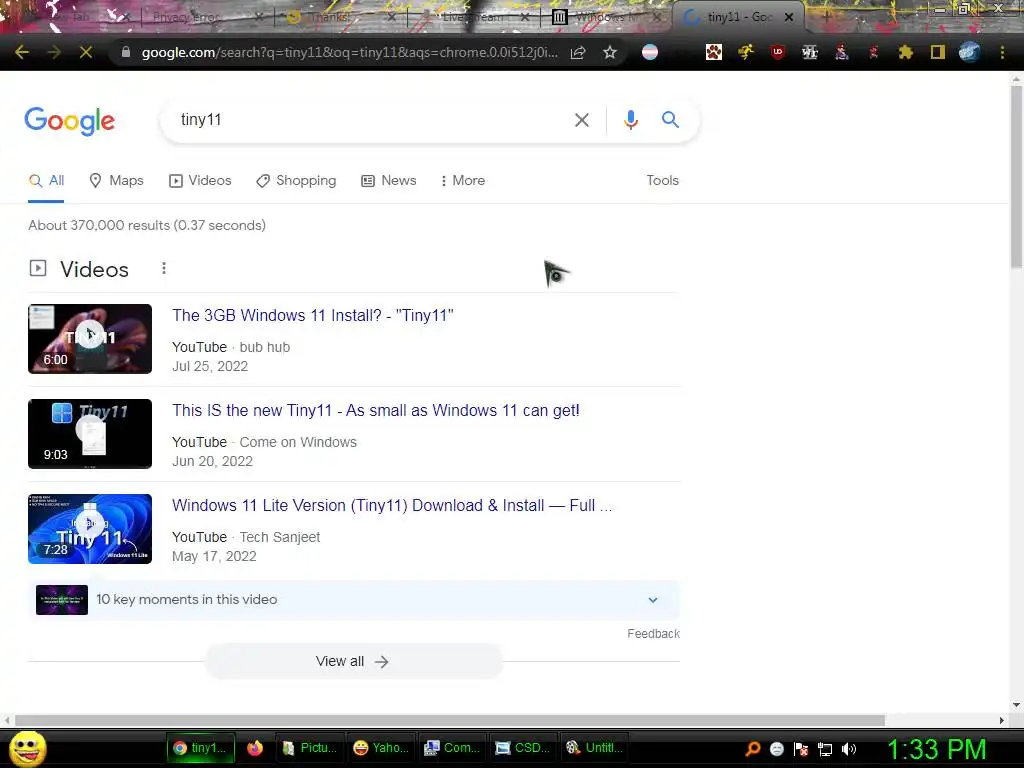Start a voice search with microphone
1024x768 pixels.
[x=630, y=120]
